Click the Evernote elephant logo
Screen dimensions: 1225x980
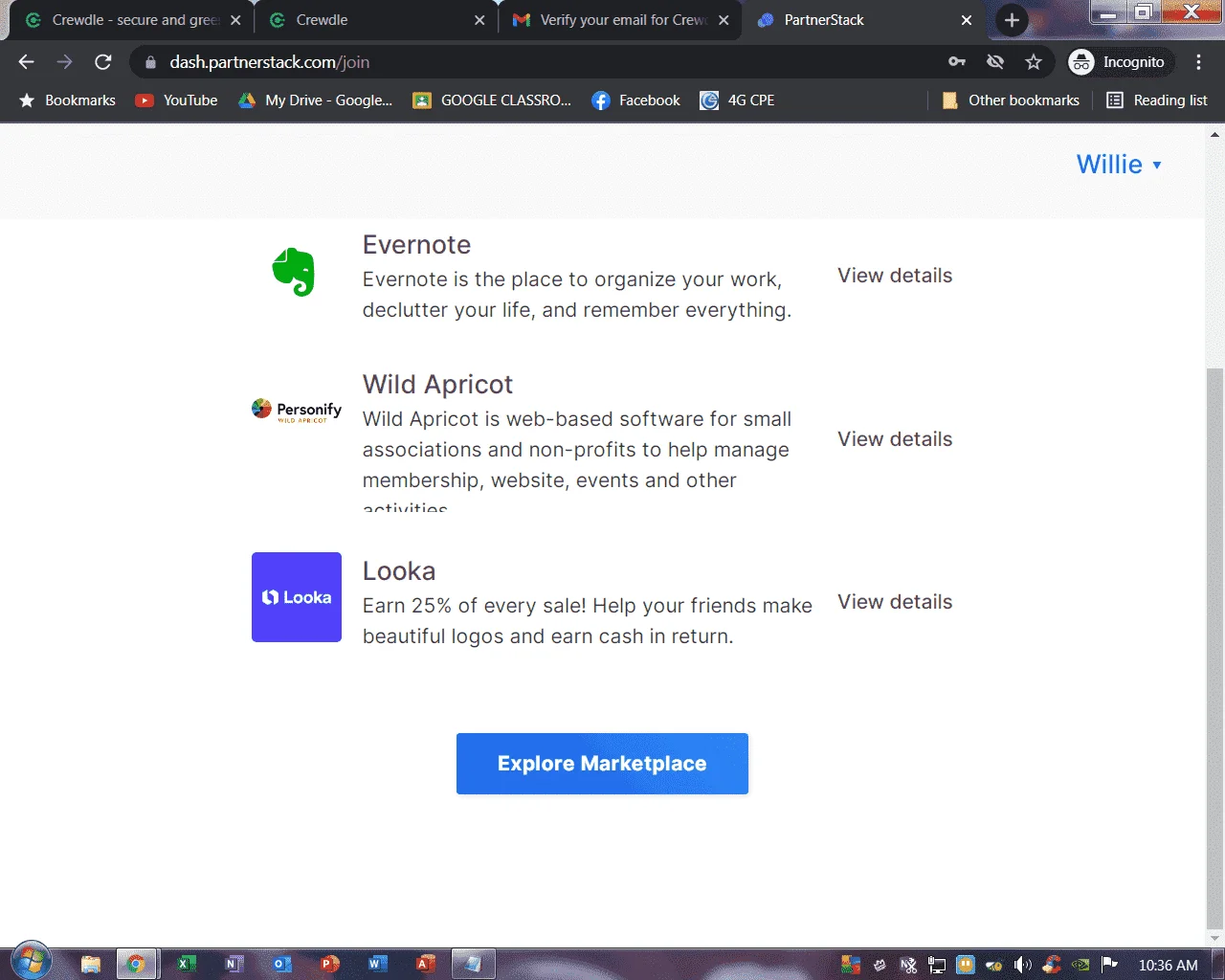[293, 272]
